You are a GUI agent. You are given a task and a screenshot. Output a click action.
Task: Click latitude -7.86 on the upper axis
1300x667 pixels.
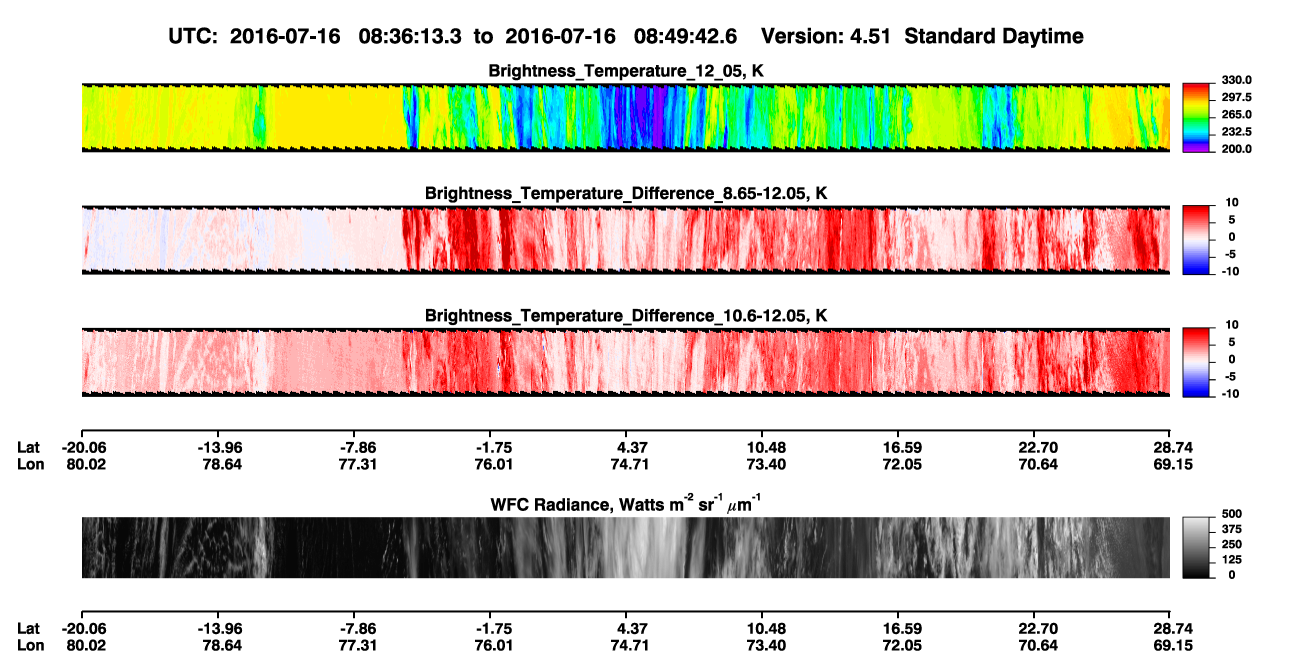point(358,447)
